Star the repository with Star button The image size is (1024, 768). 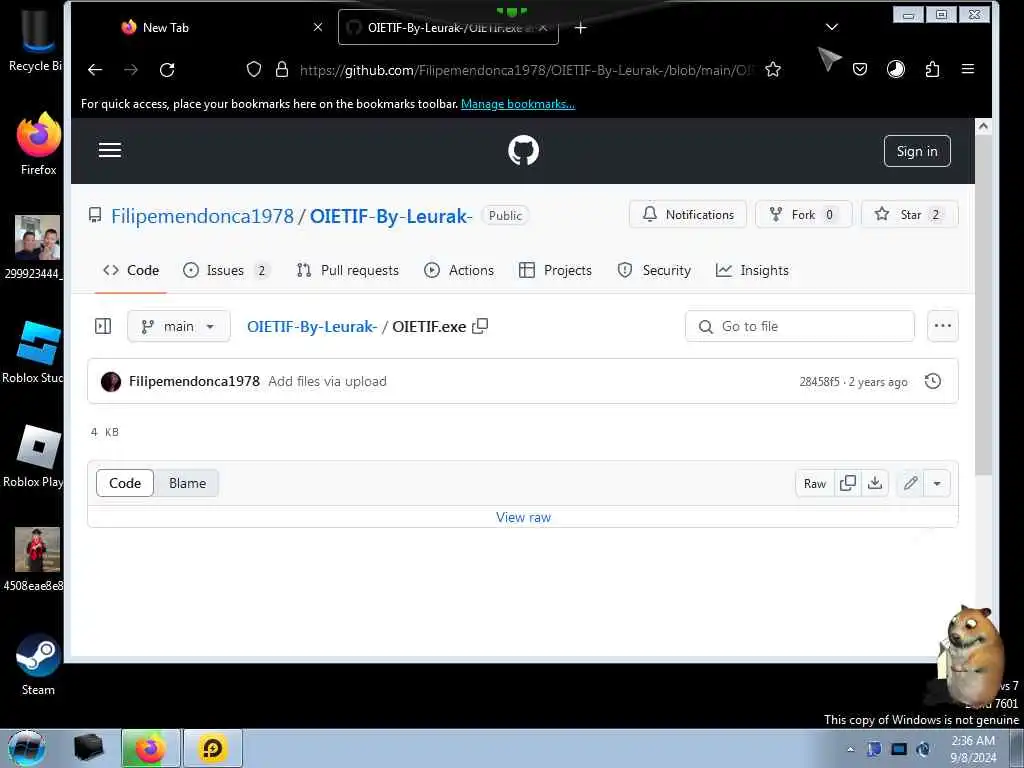(910, 214)
